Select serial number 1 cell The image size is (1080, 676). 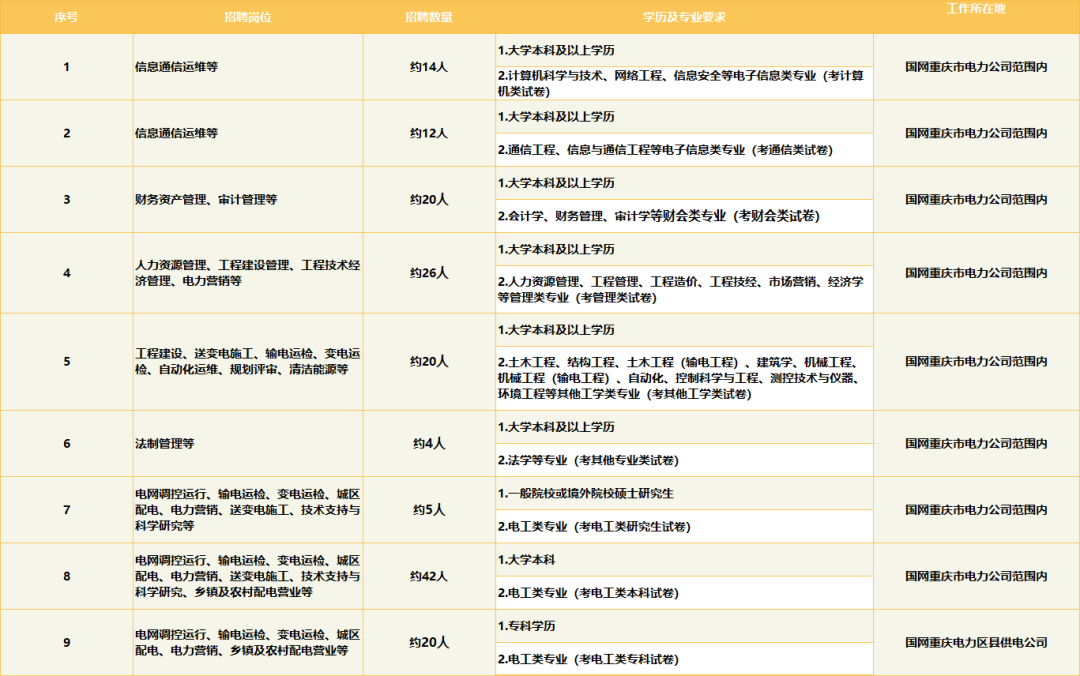click(x=67, y=67)
